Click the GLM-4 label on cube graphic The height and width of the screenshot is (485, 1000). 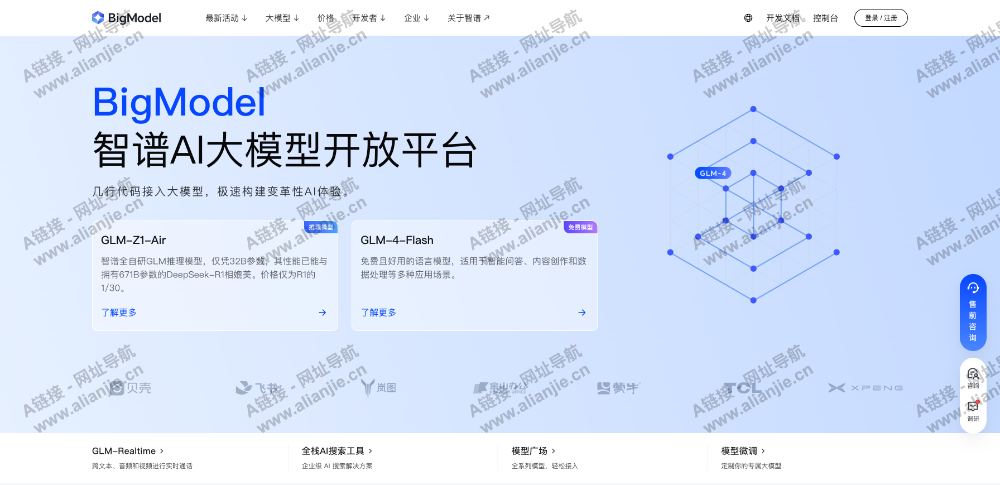[x=713, y=173]
